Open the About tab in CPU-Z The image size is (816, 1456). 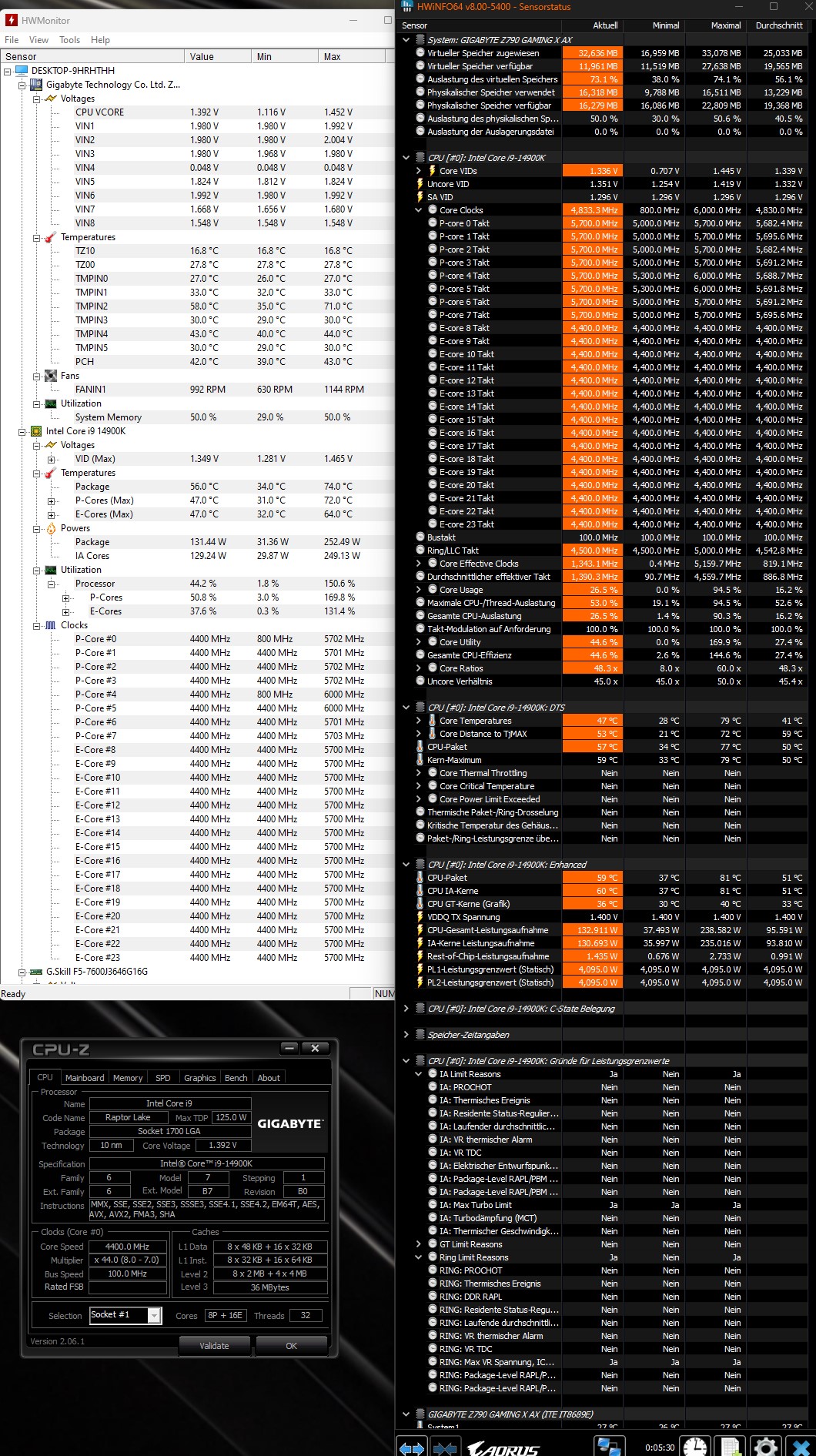point(269,1078)
